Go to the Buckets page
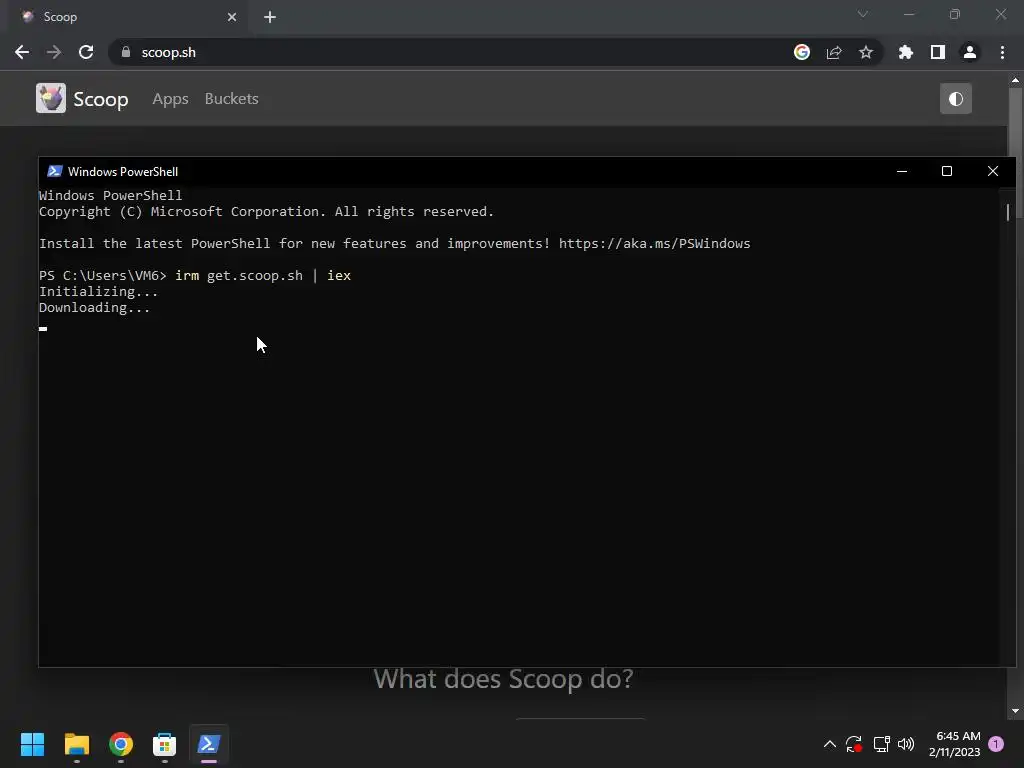Viewport: 1024px width, 768px height. pyautogui.click(x=232, y=99)
